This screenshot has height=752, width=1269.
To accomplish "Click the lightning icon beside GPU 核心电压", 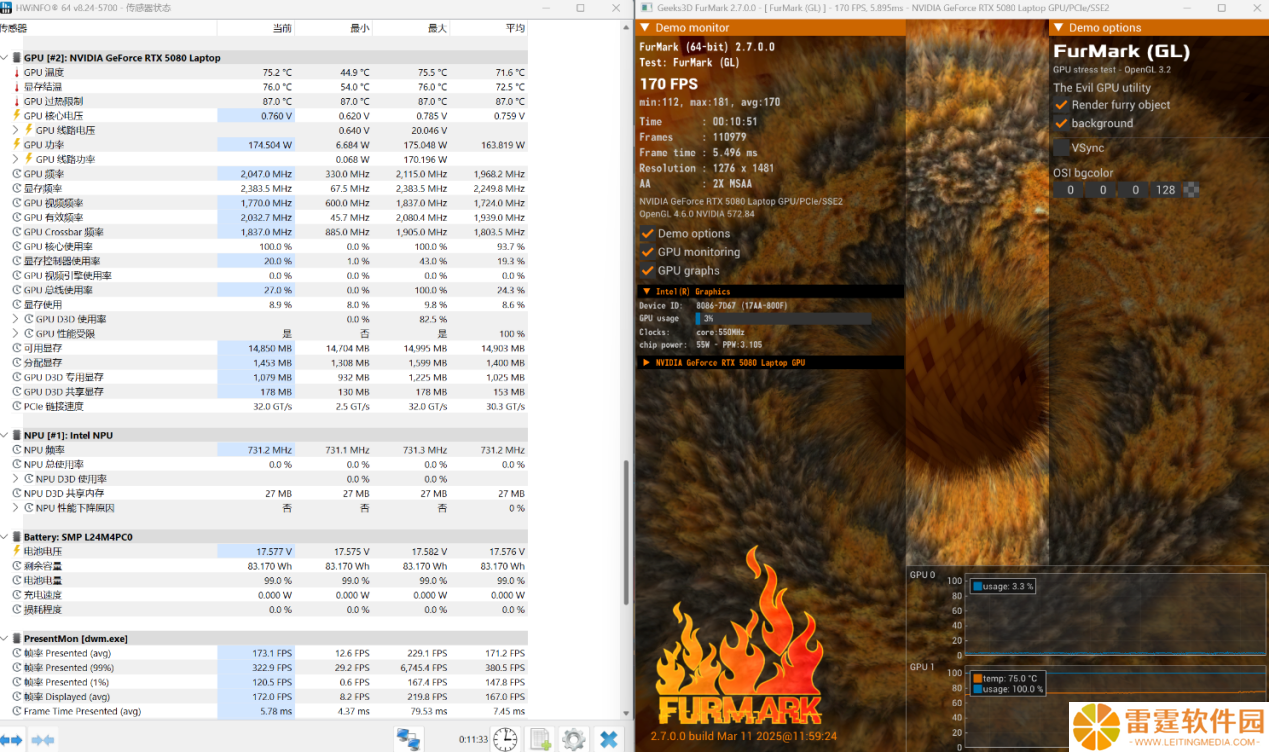I will (x=17, y=116).
